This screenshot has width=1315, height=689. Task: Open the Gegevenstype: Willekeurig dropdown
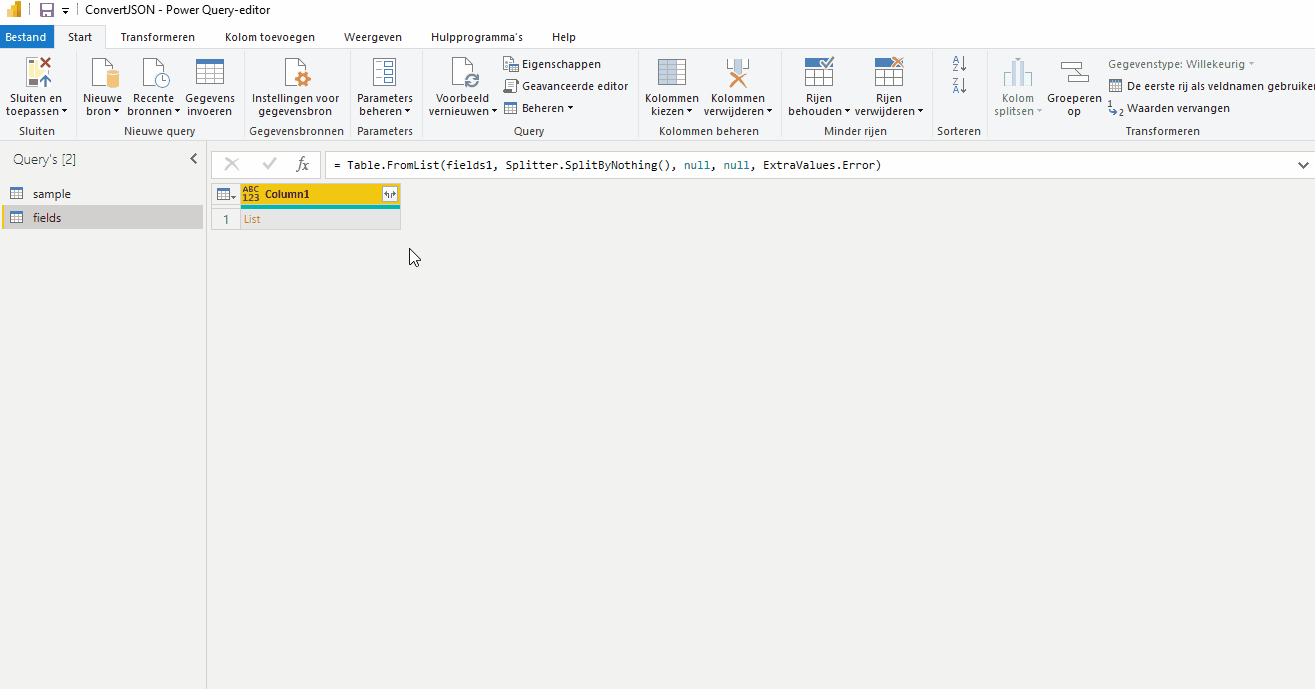pos(1181,64)
